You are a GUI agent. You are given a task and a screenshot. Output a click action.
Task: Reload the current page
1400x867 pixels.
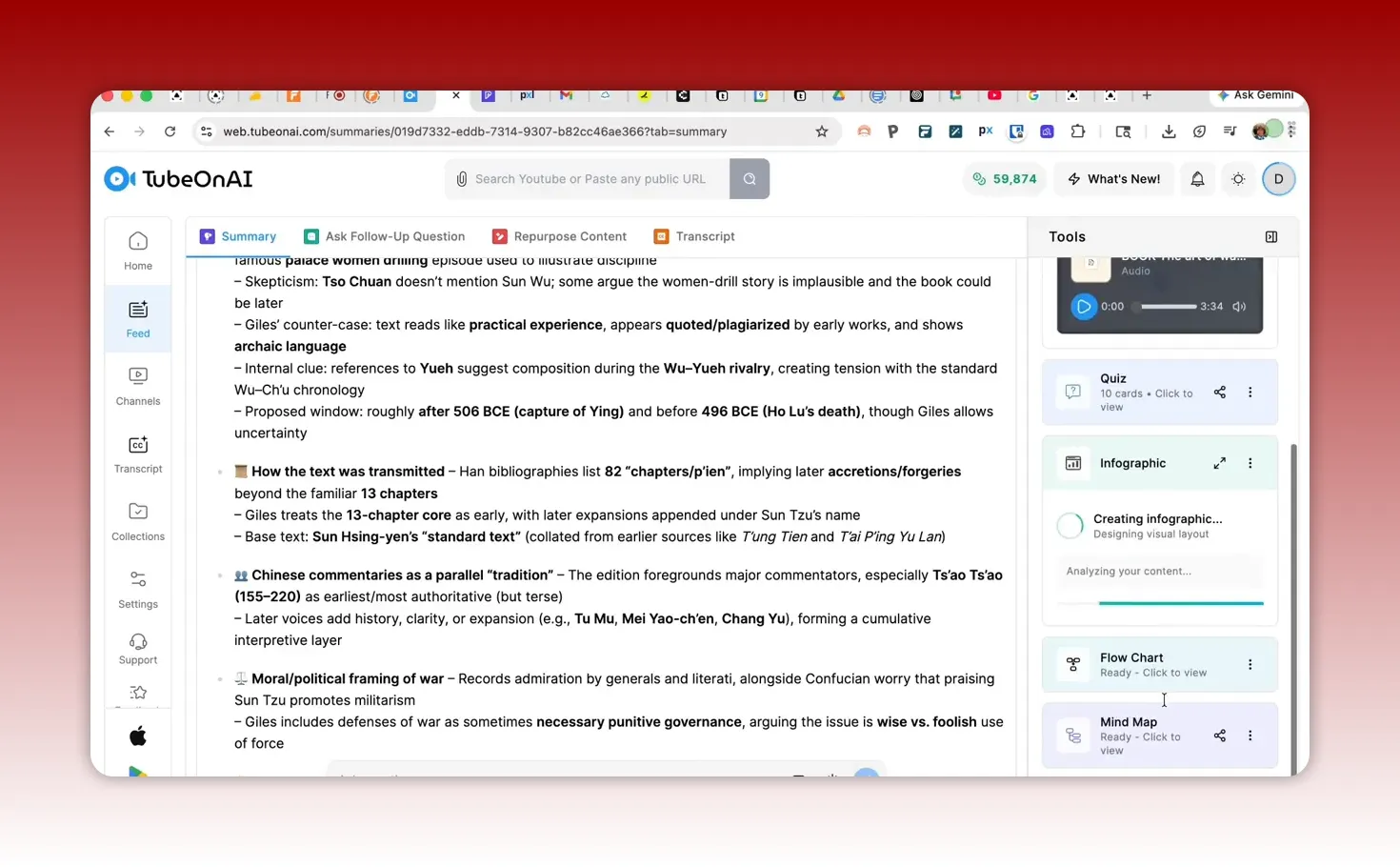[170, 131]
